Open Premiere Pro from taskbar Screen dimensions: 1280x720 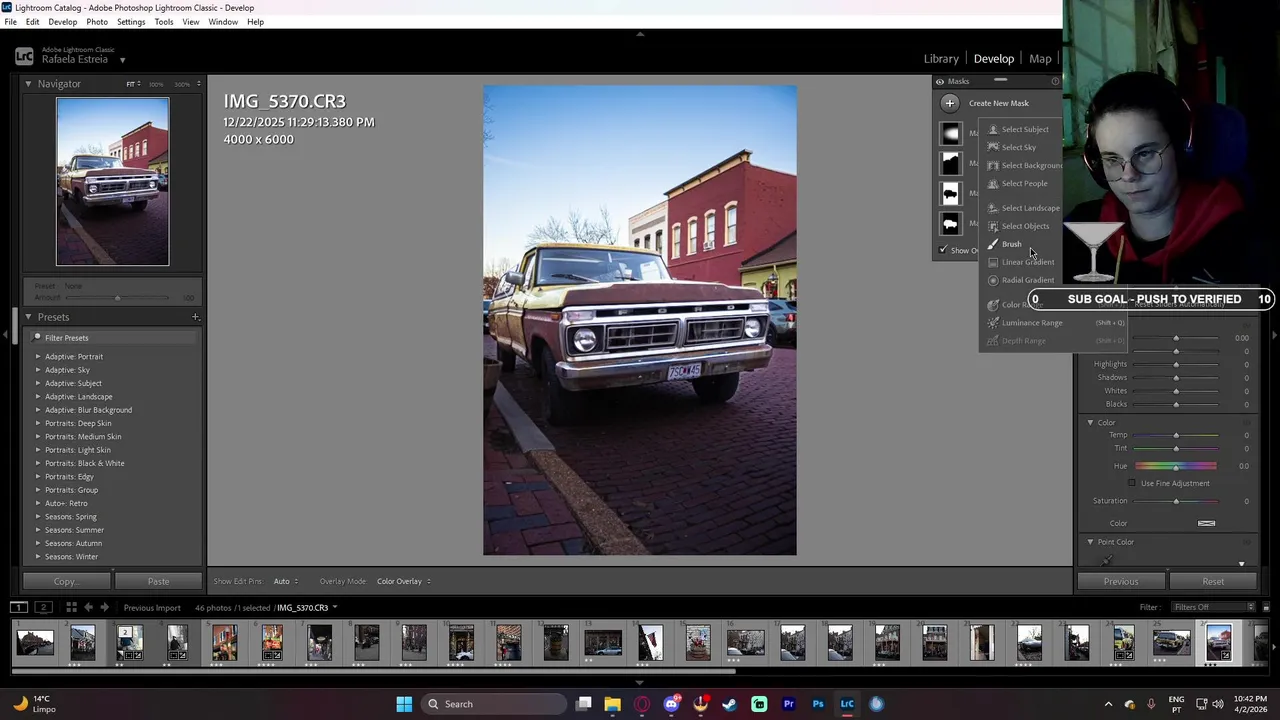coord(789,704)
